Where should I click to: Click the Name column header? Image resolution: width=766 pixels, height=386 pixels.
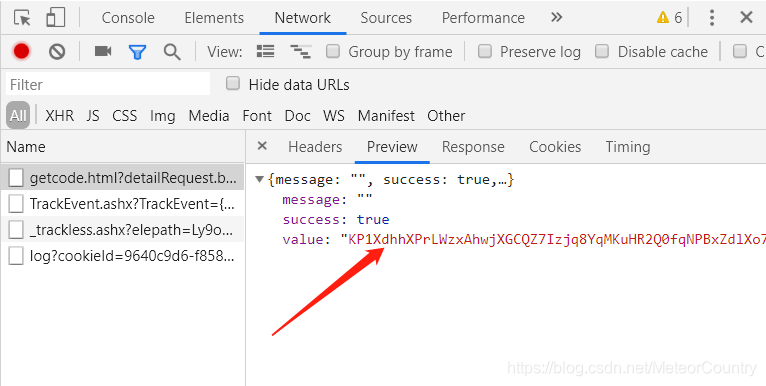point(122,147)
